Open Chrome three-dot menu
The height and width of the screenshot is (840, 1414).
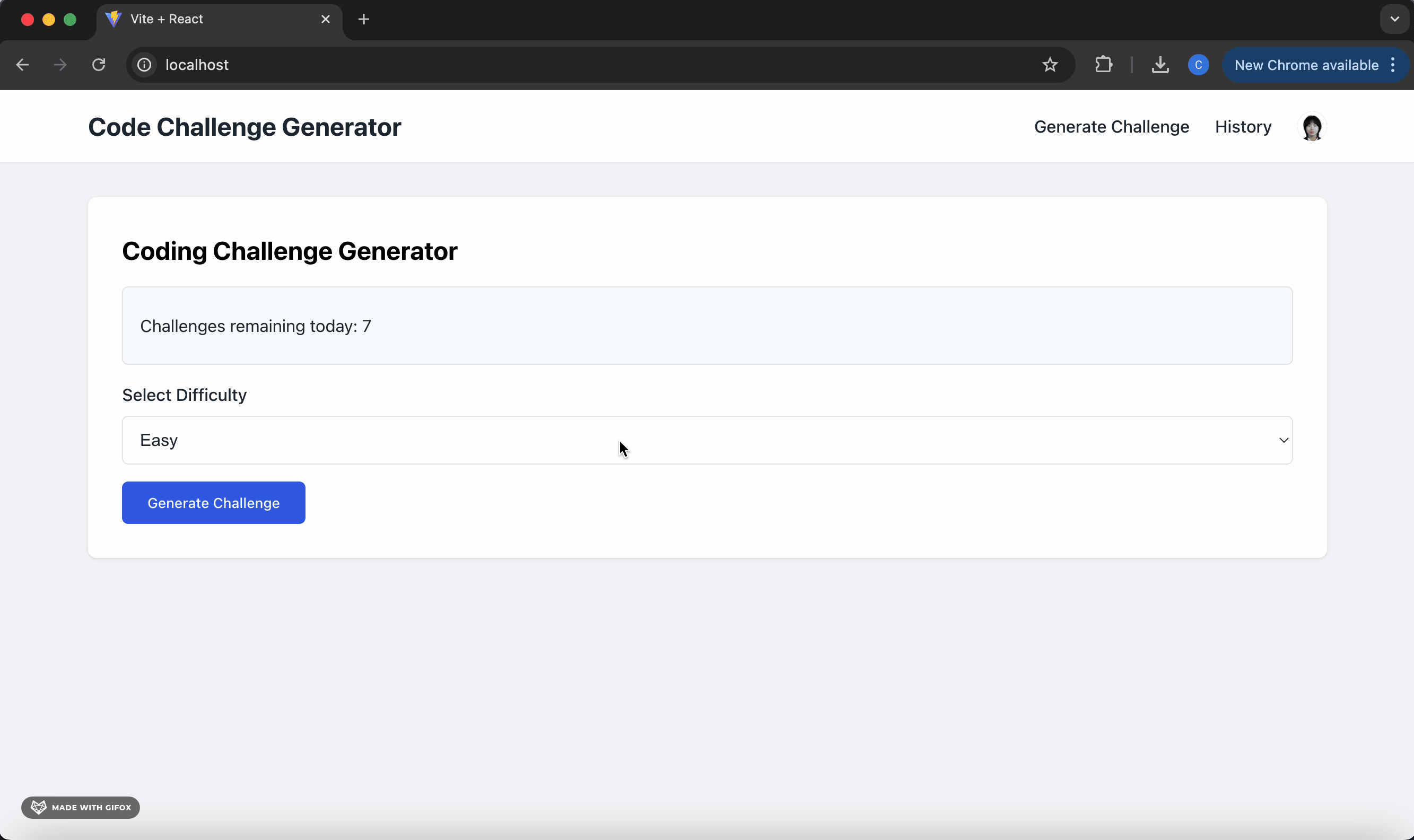pos(1392,65)
